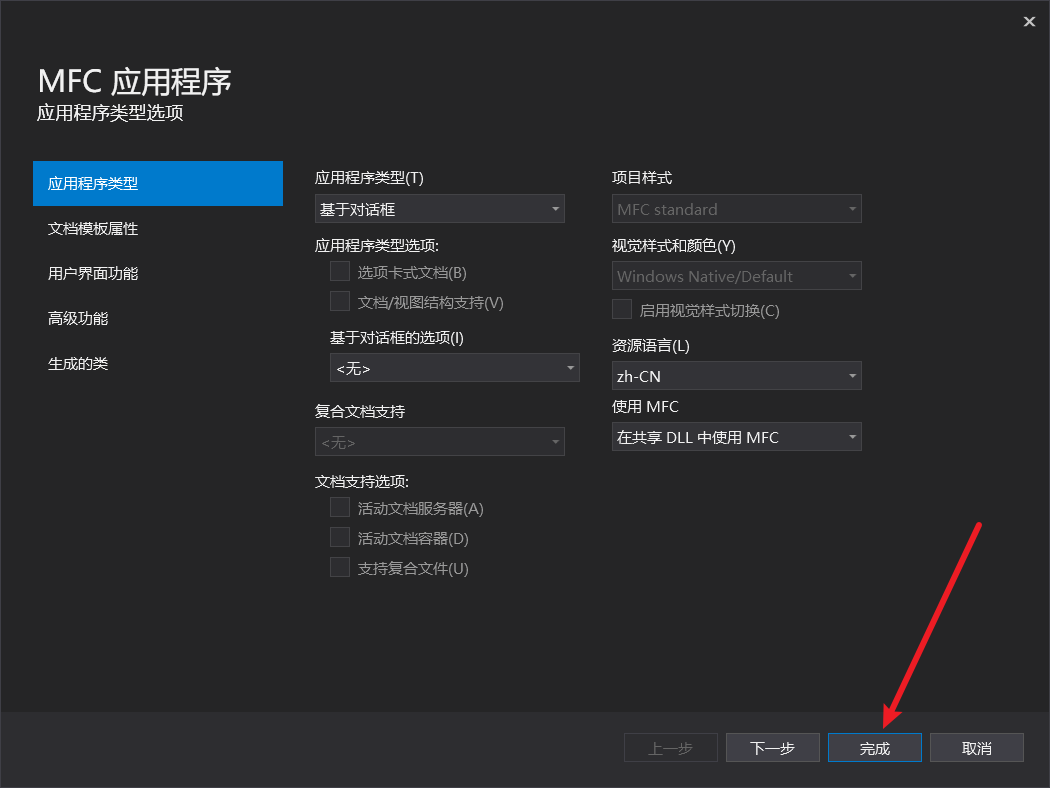1050x788 pixels.
Task: Expand the 视觉样式和颜色 dropdown
Action: [x=736, y=275]
